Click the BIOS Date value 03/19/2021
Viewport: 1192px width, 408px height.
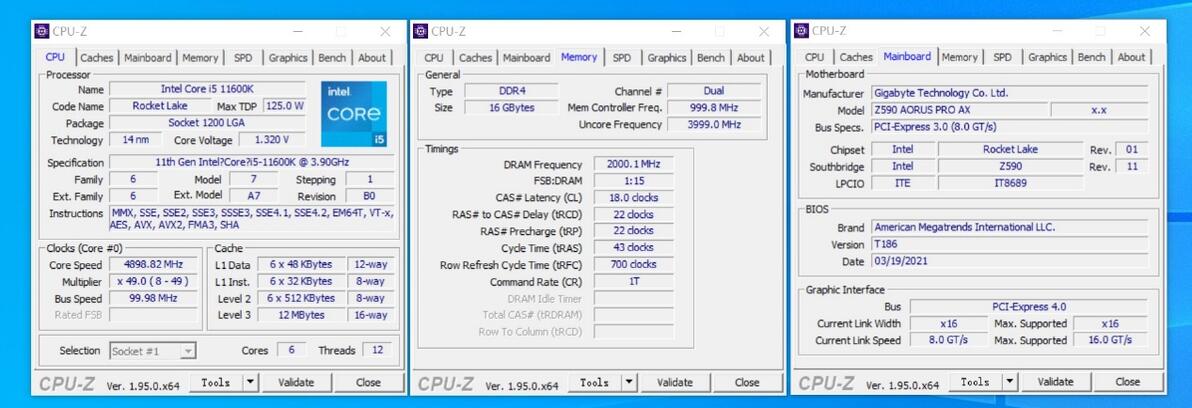click(1009, 261)
